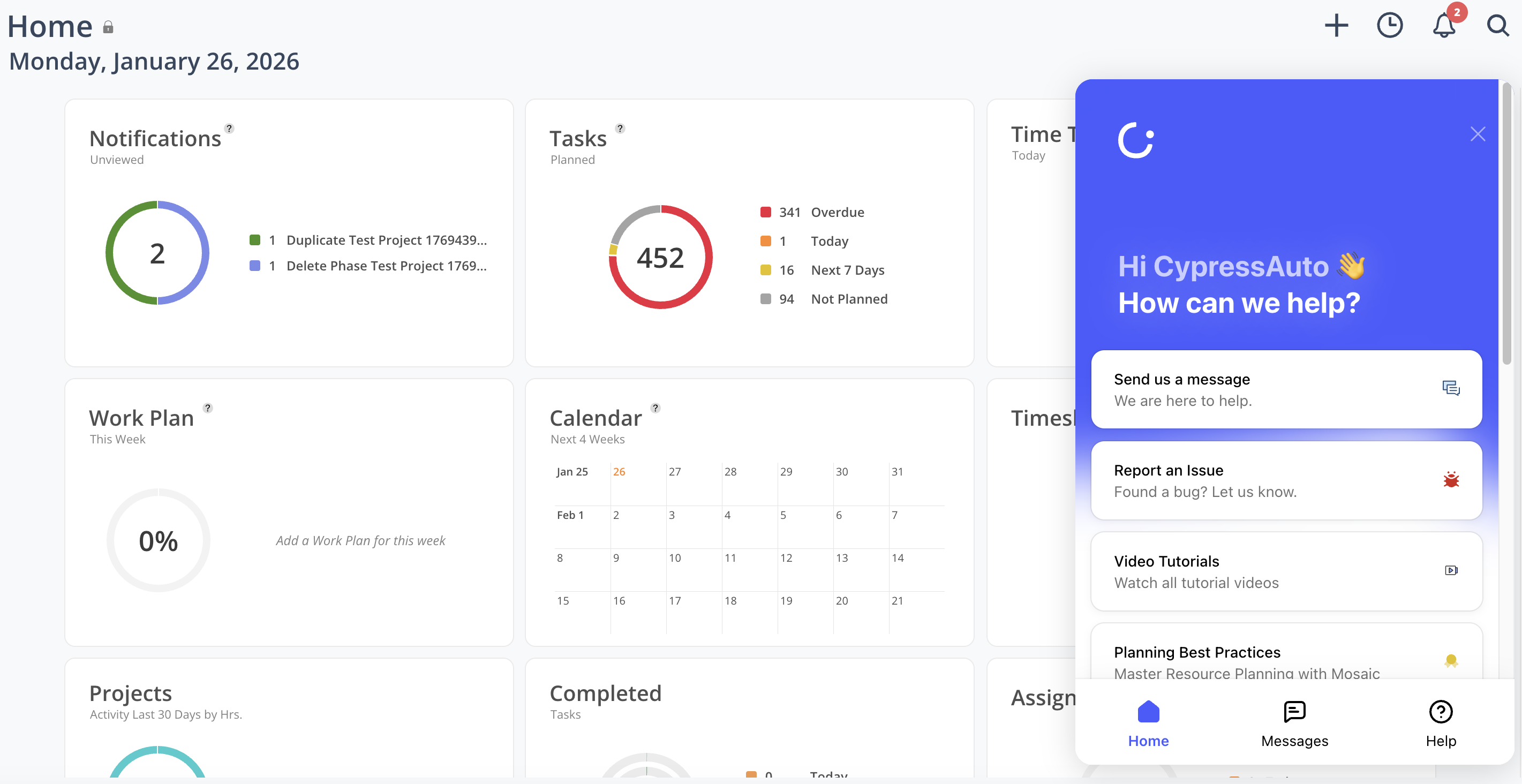The image size is (1522, 784).
Task: Open the Video Tutorials card
Action: coord(1286,571)
